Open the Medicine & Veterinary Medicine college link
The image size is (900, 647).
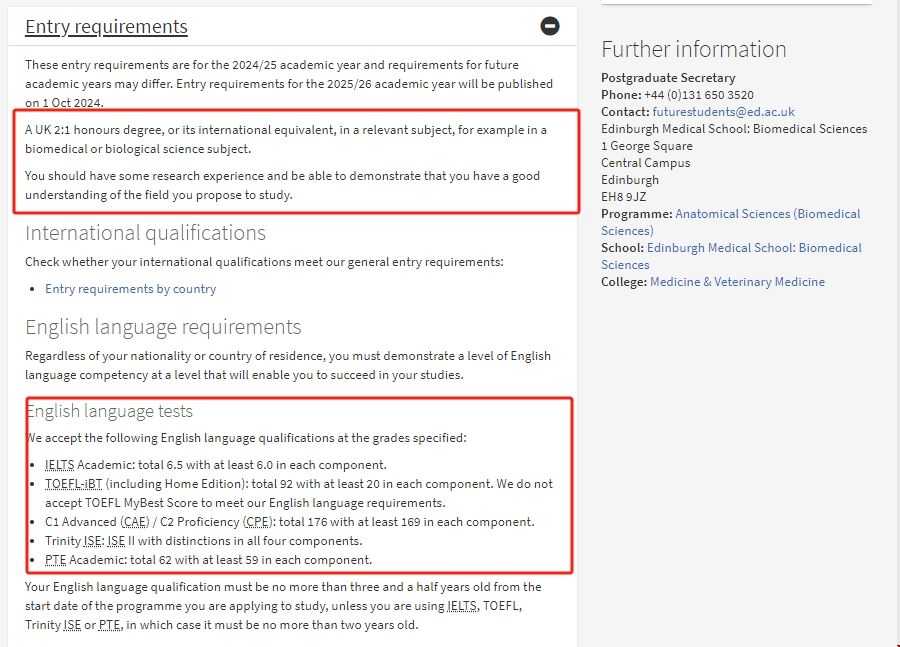[737, 282]
